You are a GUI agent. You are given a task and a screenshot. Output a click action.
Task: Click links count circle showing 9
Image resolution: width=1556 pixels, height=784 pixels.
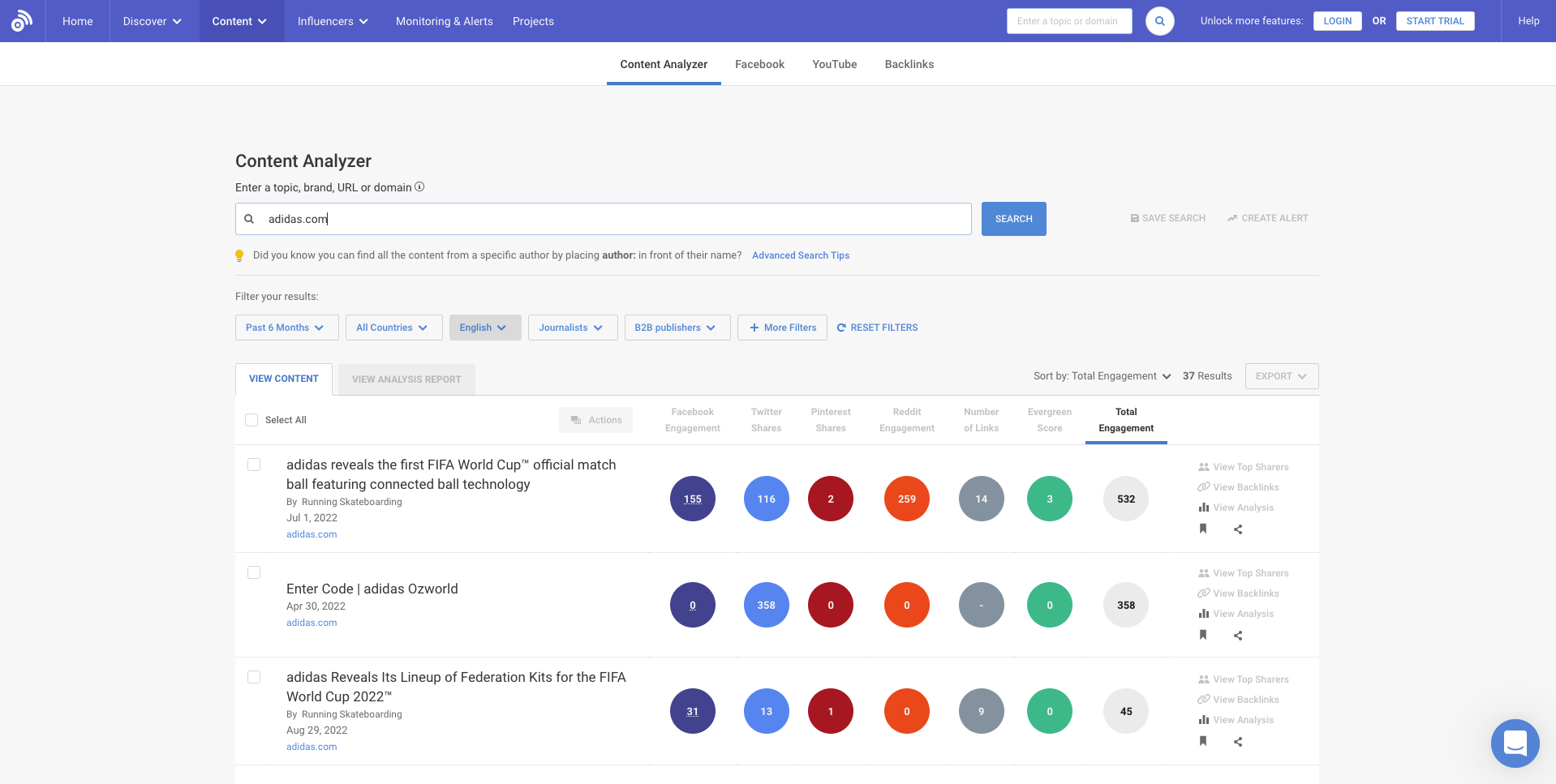tap(982, 711)
